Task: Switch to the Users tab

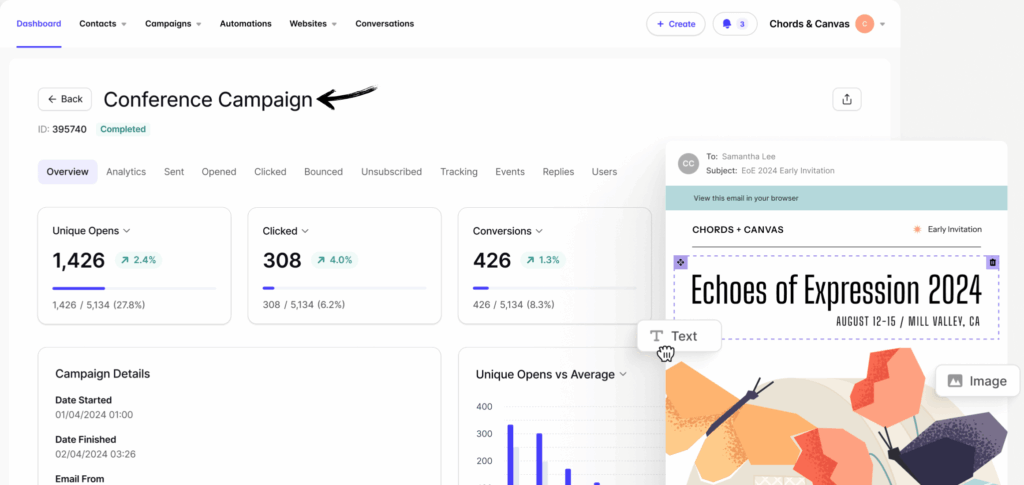Action: pos(604,172)
